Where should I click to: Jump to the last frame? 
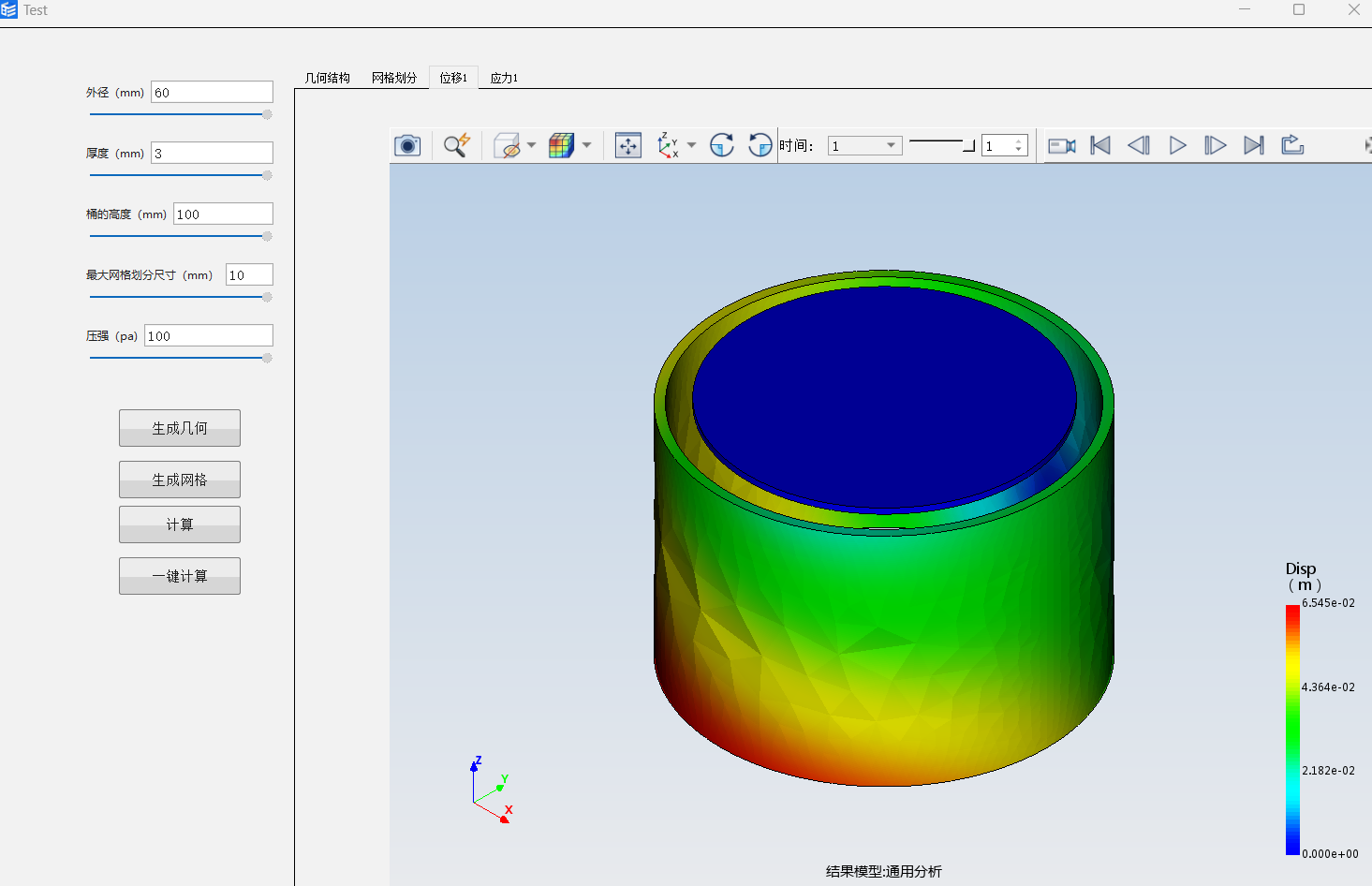coord(1254,145)
